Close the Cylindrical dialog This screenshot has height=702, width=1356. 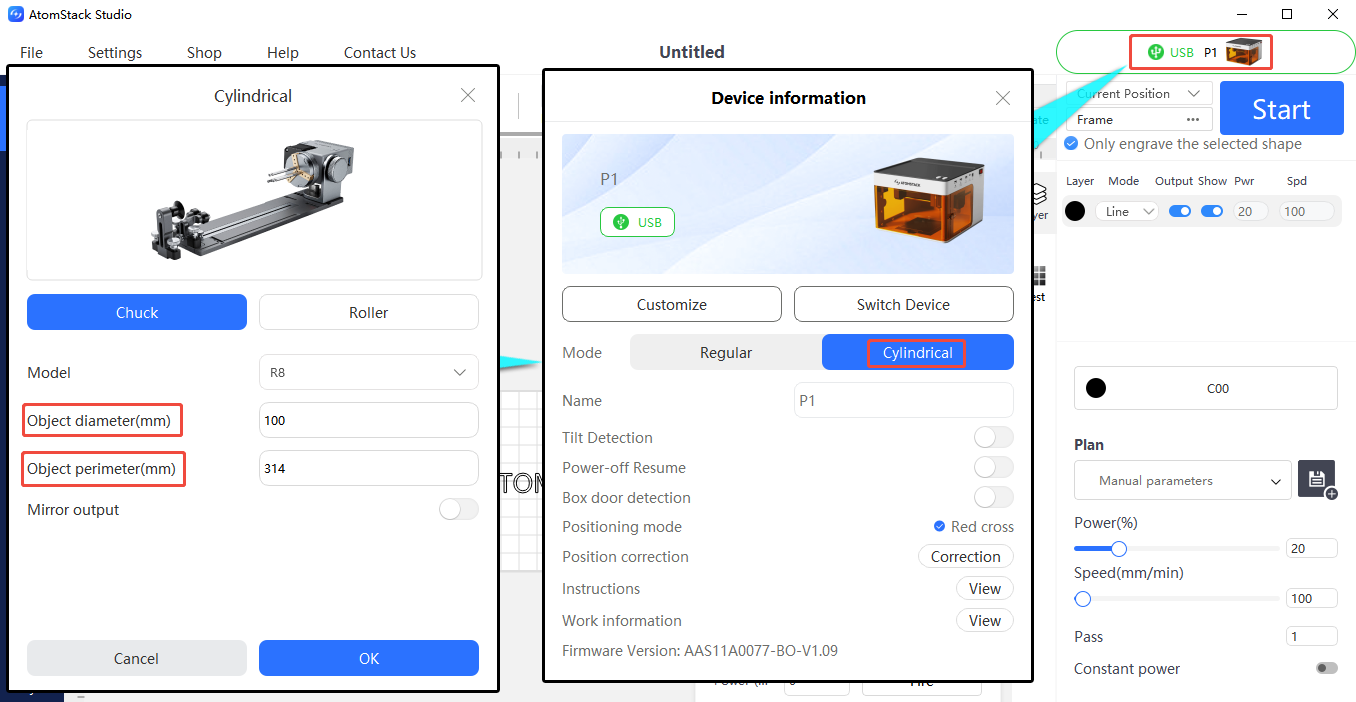[468, 96]
